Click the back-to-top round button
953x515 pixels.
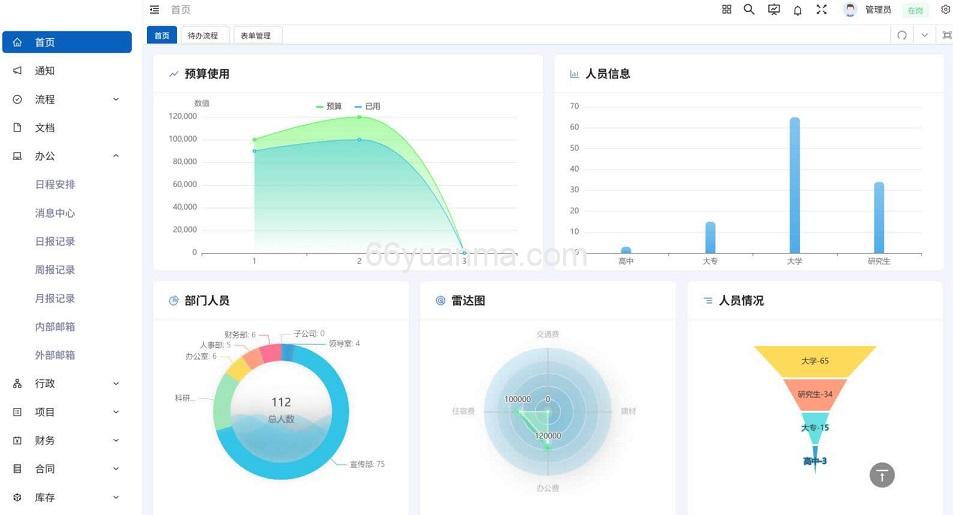pyautogui.click(x=882, y=475)
